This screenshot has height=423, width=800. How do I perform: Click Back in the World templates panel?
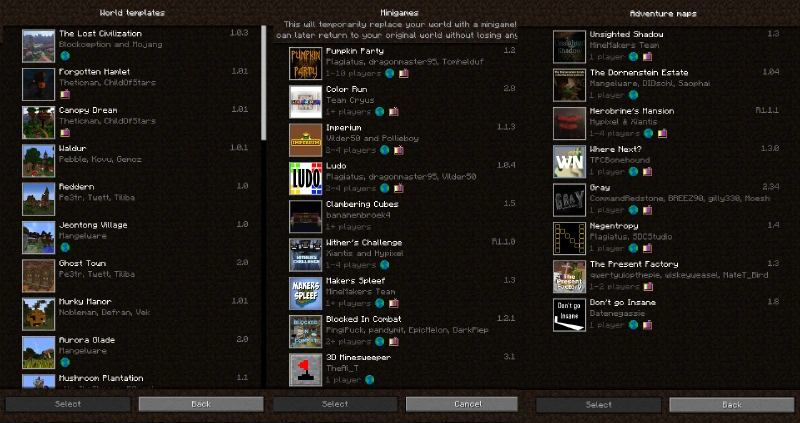click(201, 404)
